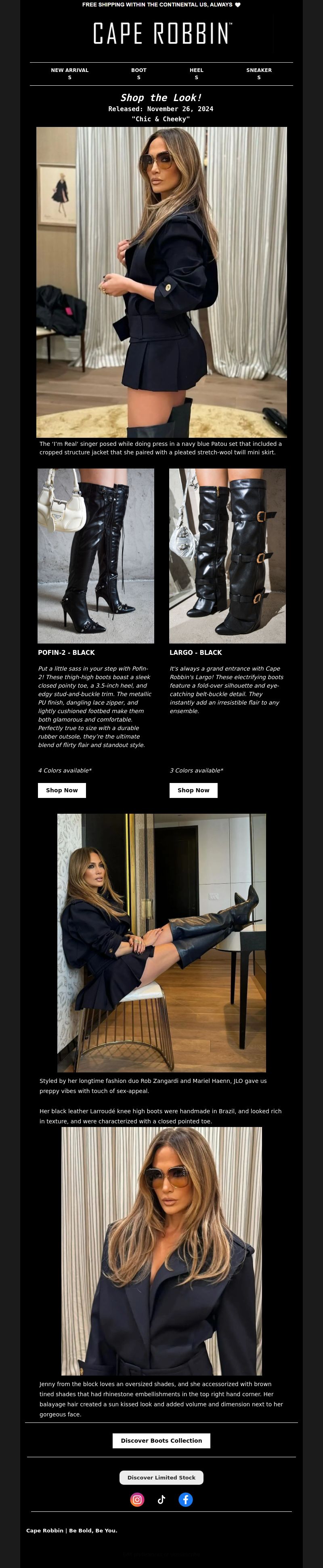The width and height of the screenshot is (323, 1568).
Task: Open the LARGO - BLACK product title
Action: coord(196,652)
